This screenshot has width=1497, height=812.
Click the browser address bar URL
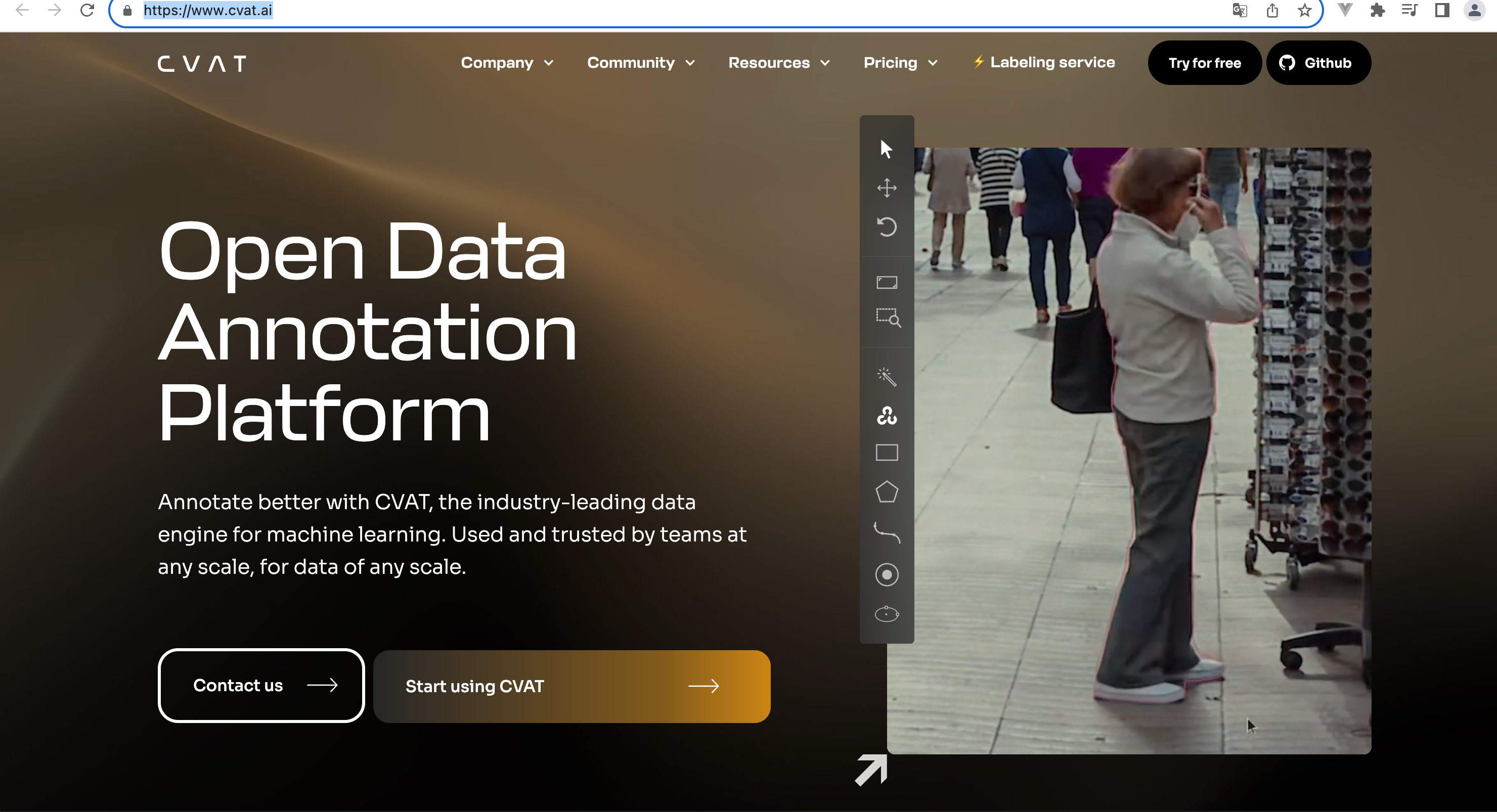(207, 11)
